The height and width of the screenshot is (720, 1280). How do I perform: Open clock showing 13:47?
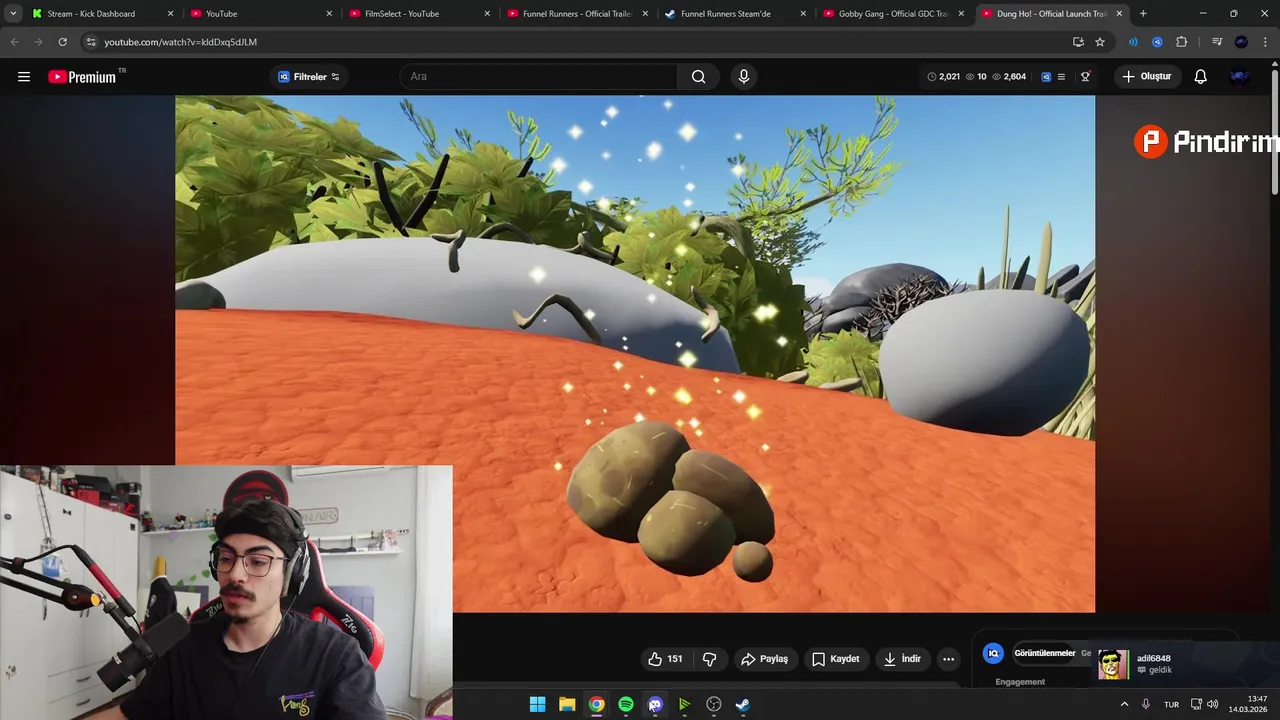pos(1248,704)
